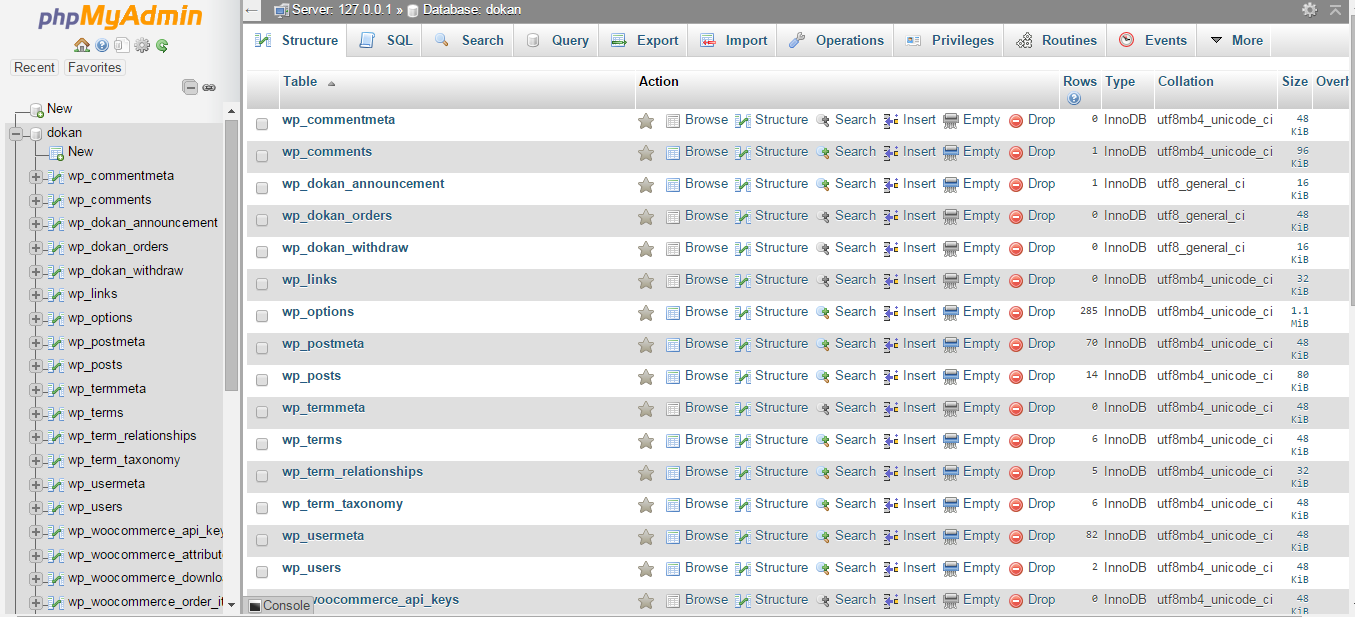Expand wp_options node in sidebar
The height and width of the screenshot is (617, 1355).
(36, 319)
